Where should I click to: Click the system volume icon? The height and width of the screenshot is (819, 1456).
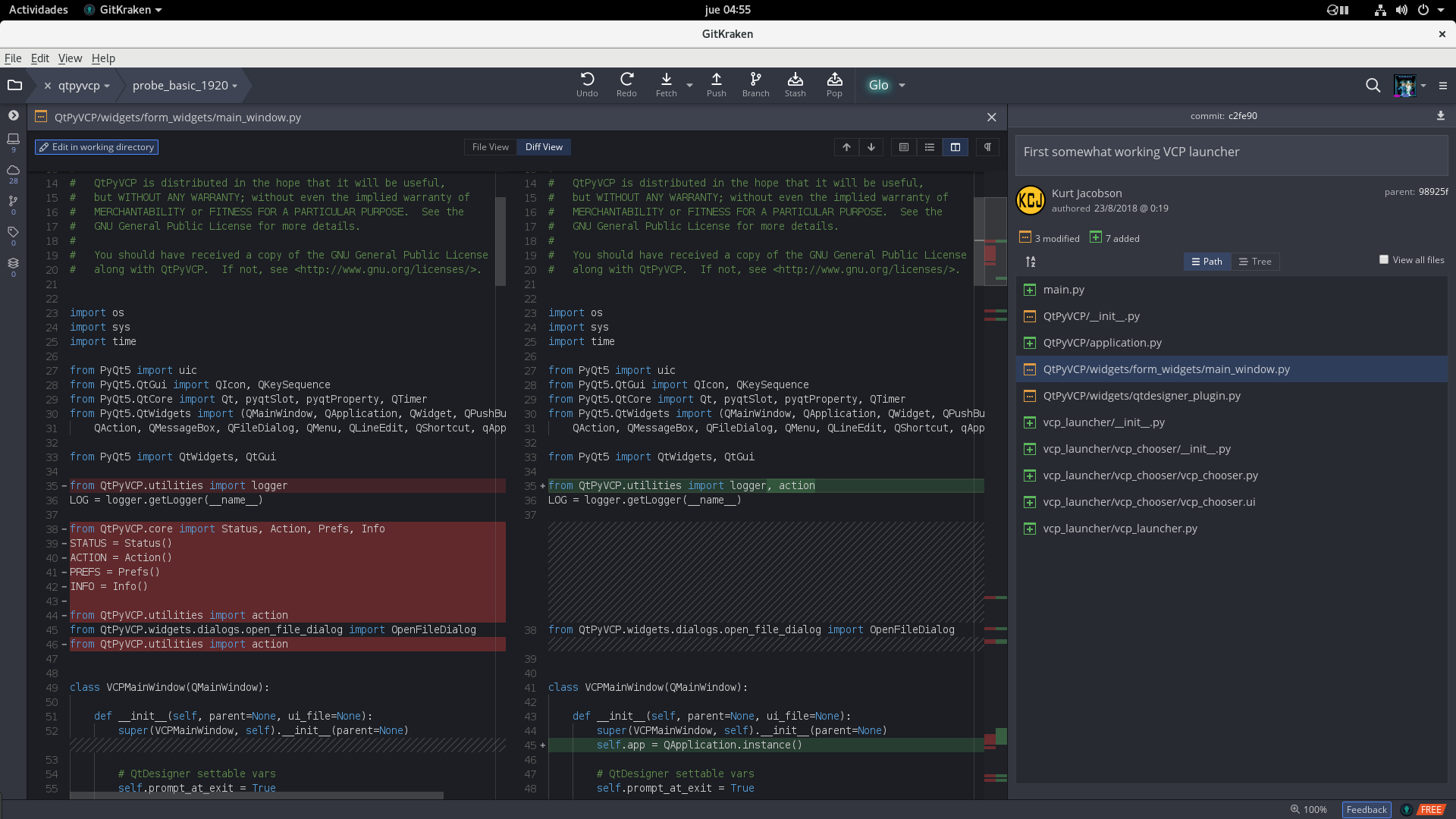(x=1401, y=10)
